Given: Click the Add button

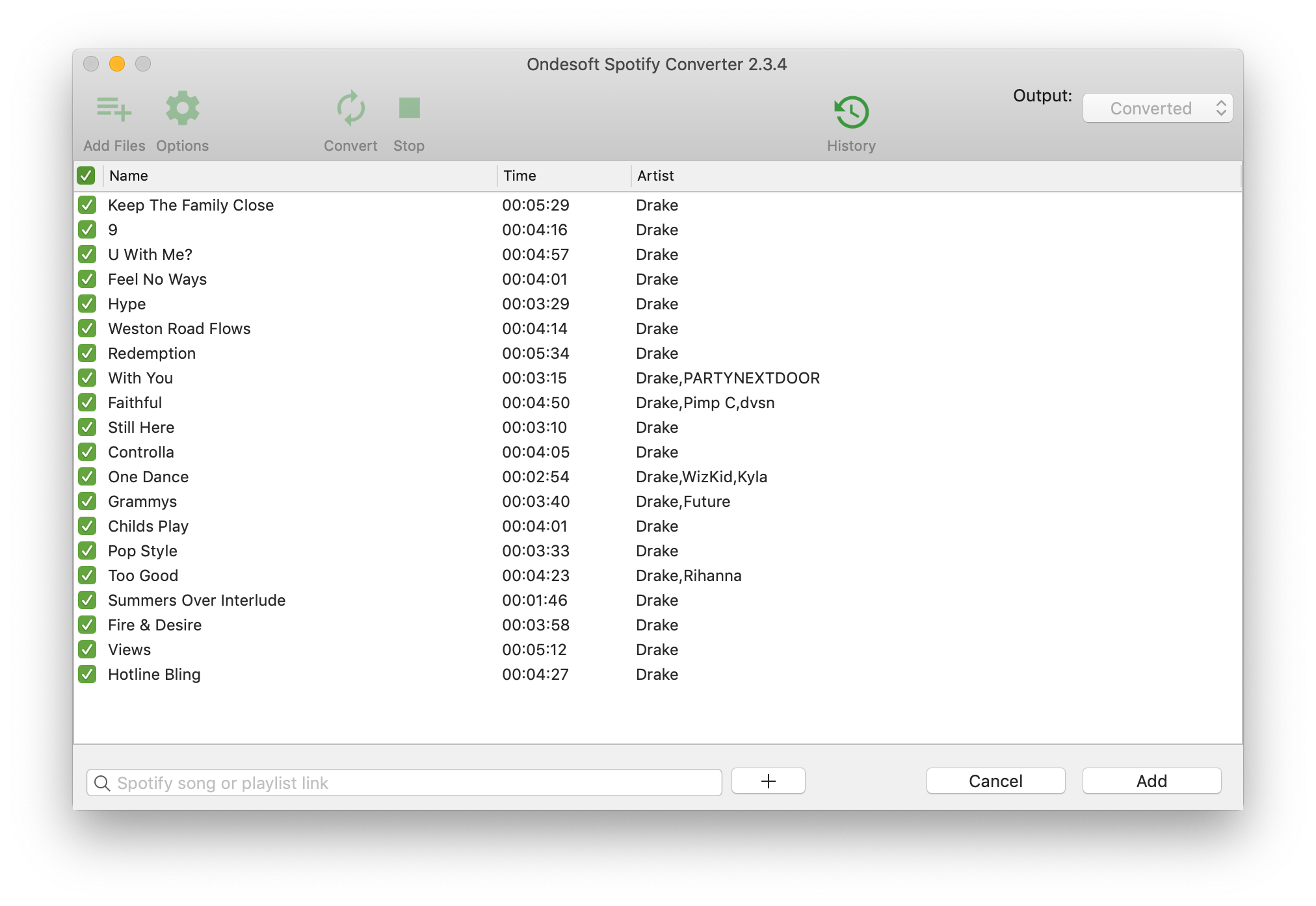Looking at the screenshot, I should coord(1151,781).
